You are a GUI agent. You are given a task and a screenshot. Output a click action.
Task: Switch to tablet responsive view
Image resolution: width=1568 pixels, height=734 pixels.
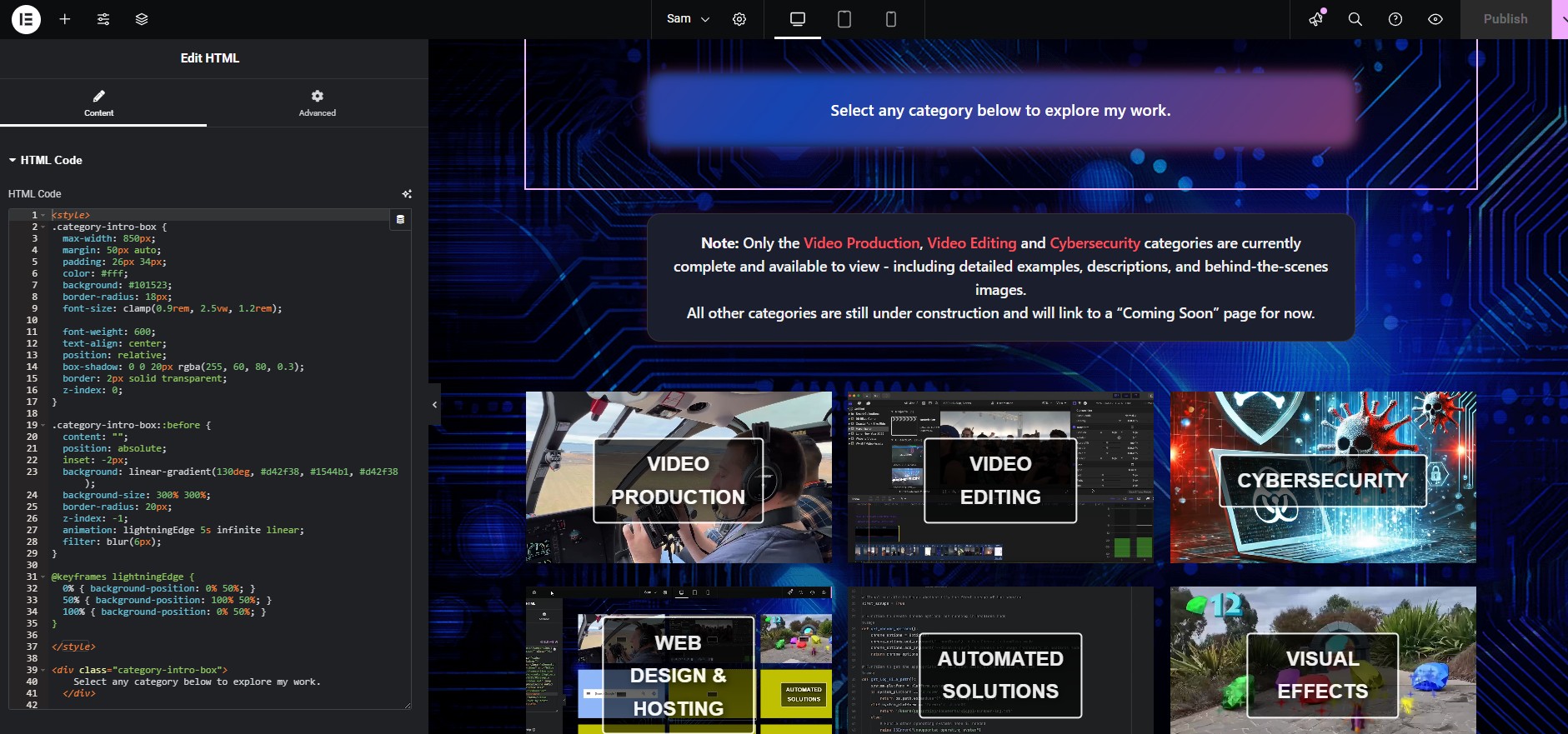[x=844, y=19]
